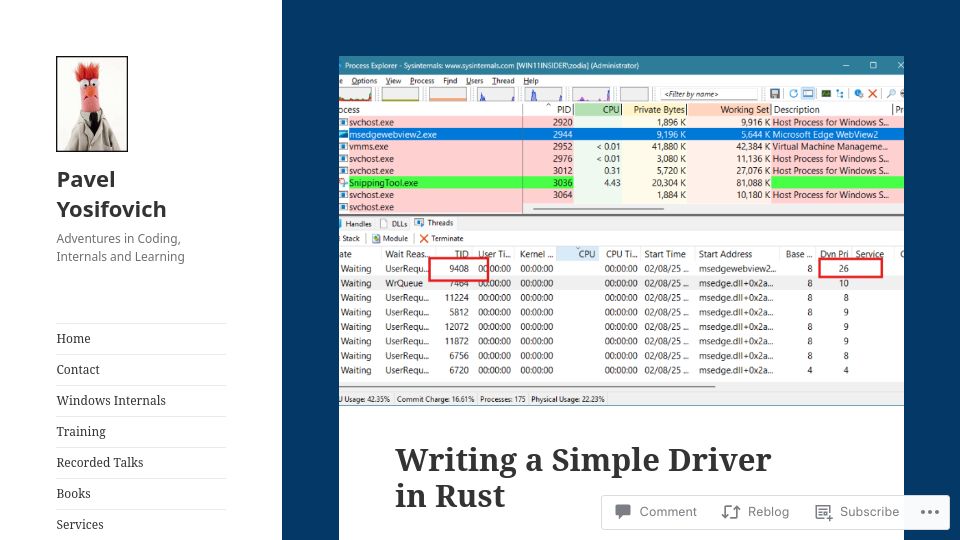The height and width of the screenshot is (540, 960).
Task: Open the Books page link
Action: [73, 493]
